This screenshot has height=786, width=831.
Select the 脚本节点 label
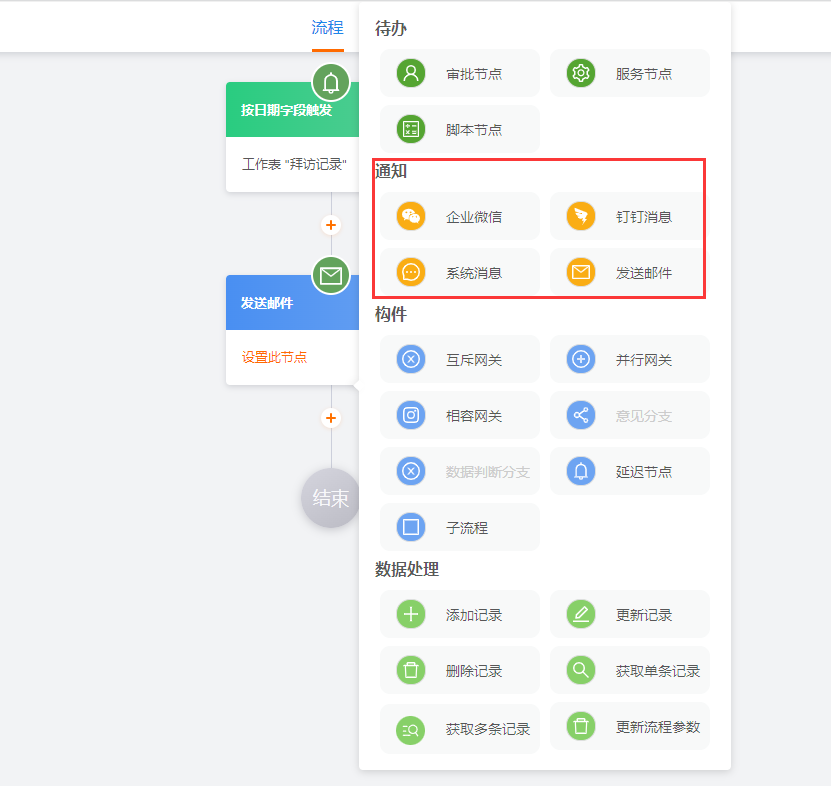click(474, 130)
